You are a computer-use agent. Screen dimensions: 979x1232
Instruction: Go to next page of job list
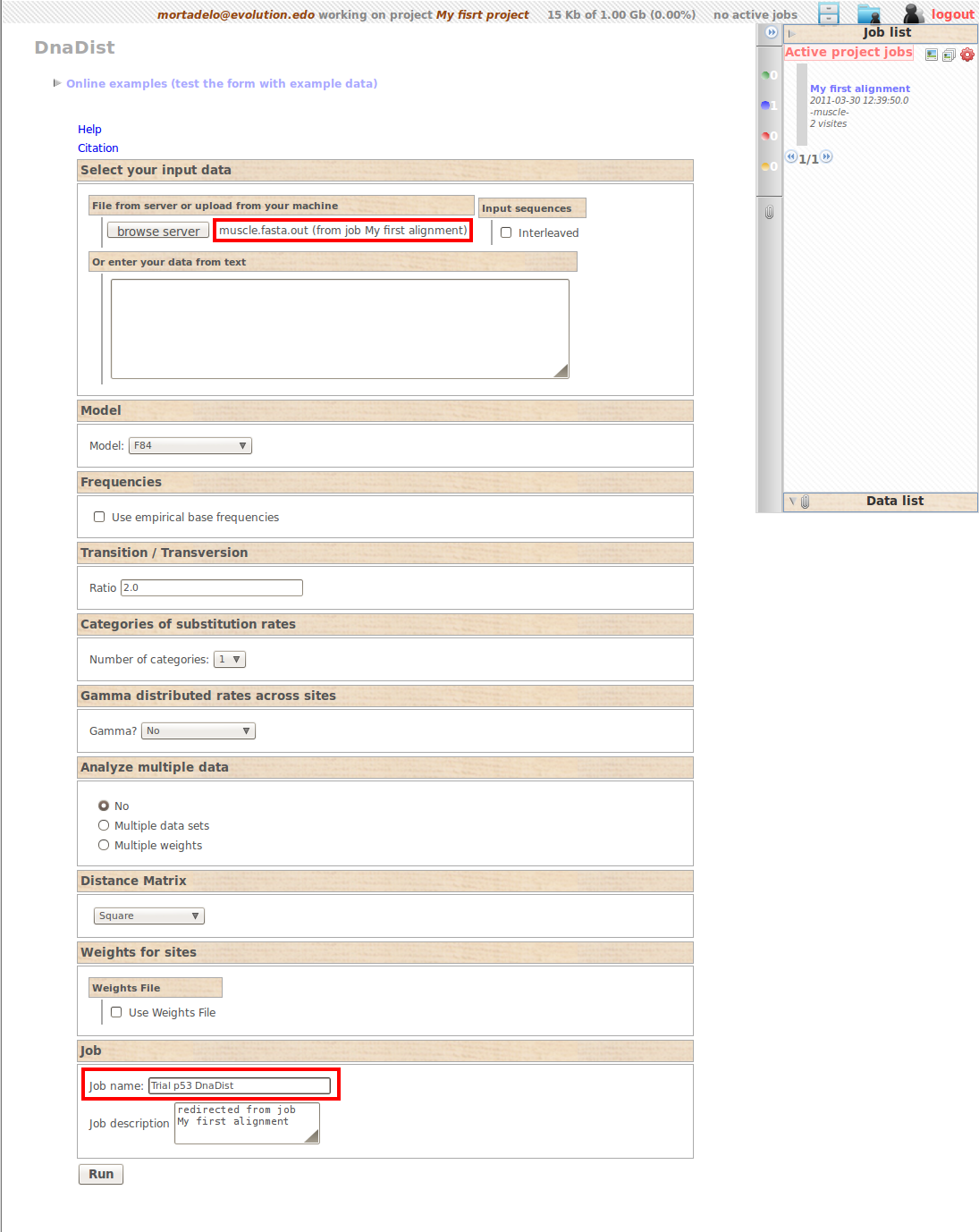tap(827, 157)
